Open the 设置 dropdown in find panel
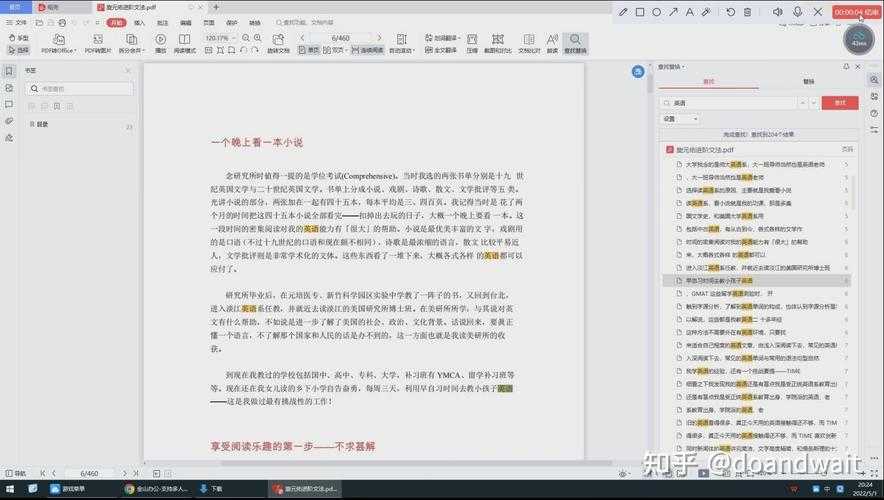Image resolution: width=884 pixels, height=500 pixels. coord(680,119)
